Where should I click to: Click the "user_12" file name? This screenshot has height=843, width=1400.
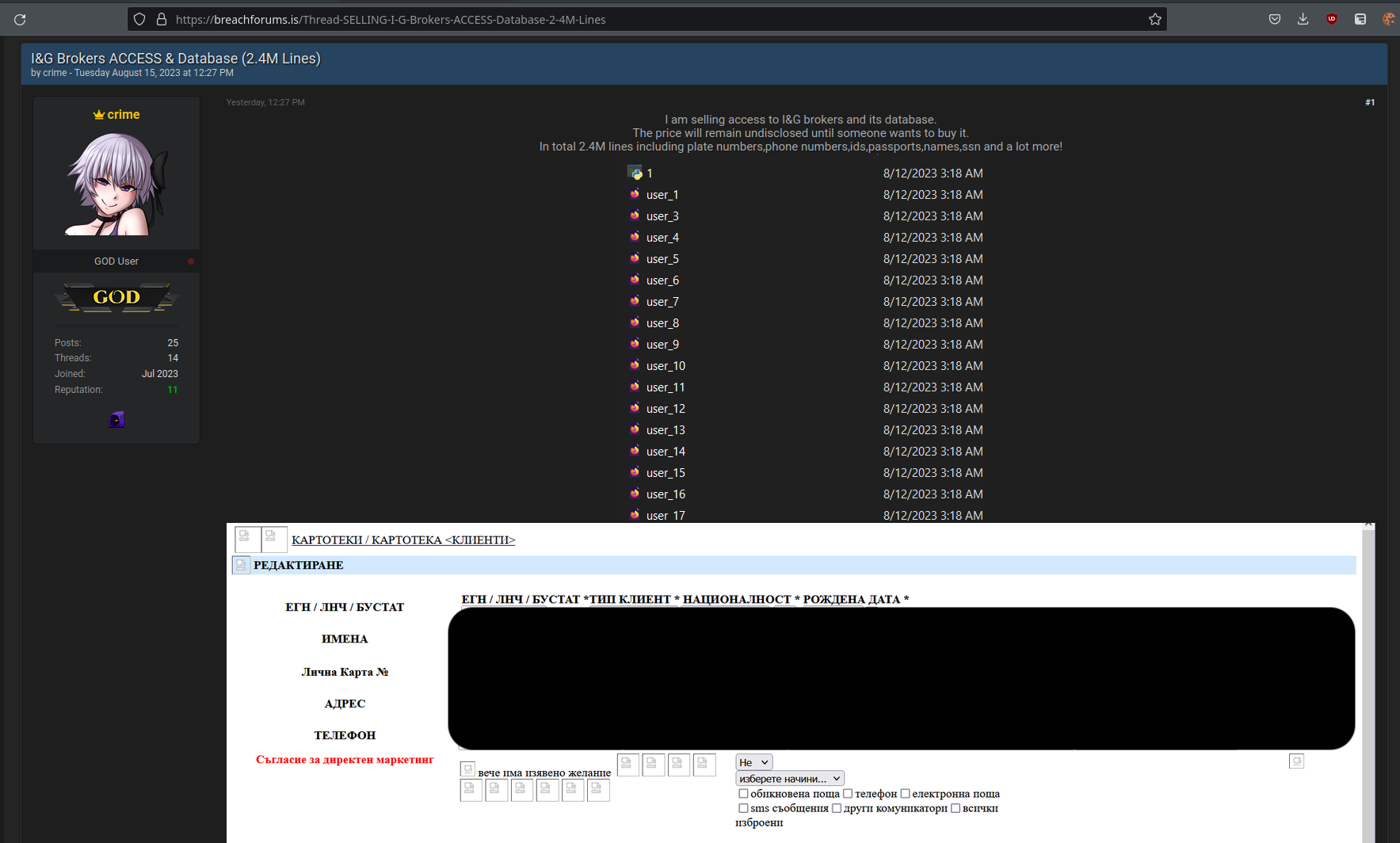click(666, 408)
